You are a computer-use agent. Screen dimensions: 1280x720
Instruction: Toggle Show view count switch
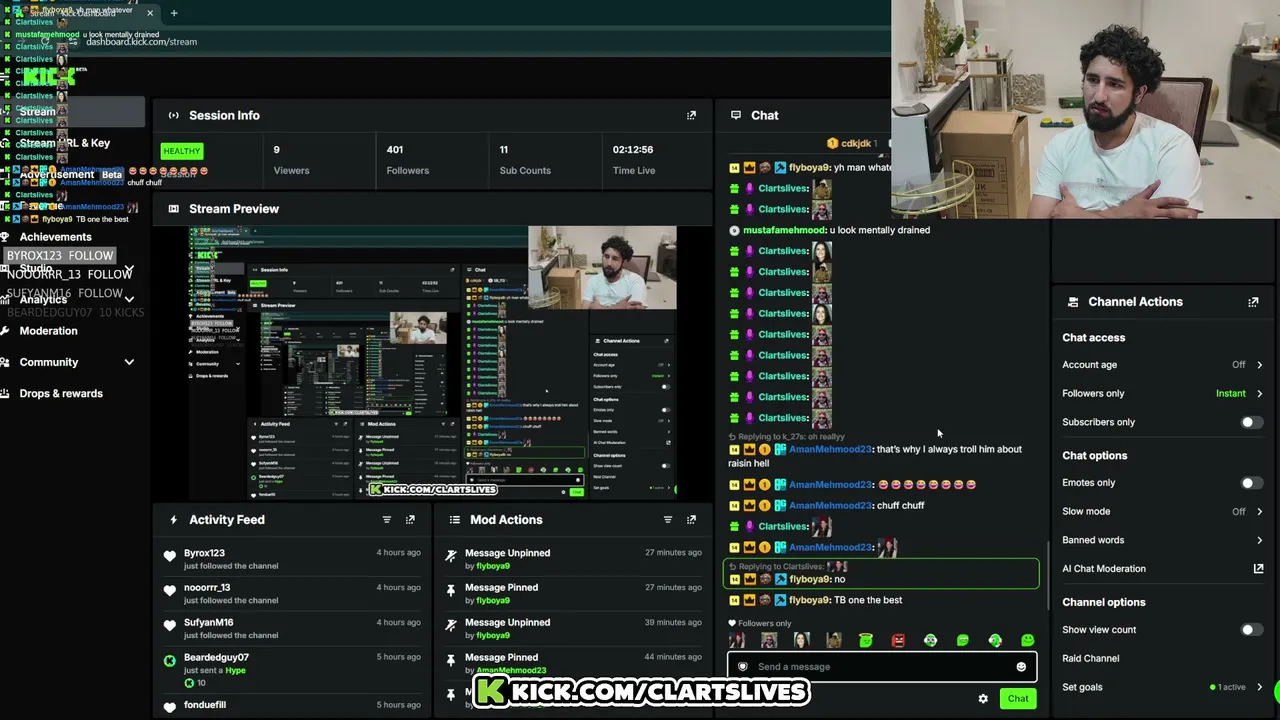coord(1250,630)
